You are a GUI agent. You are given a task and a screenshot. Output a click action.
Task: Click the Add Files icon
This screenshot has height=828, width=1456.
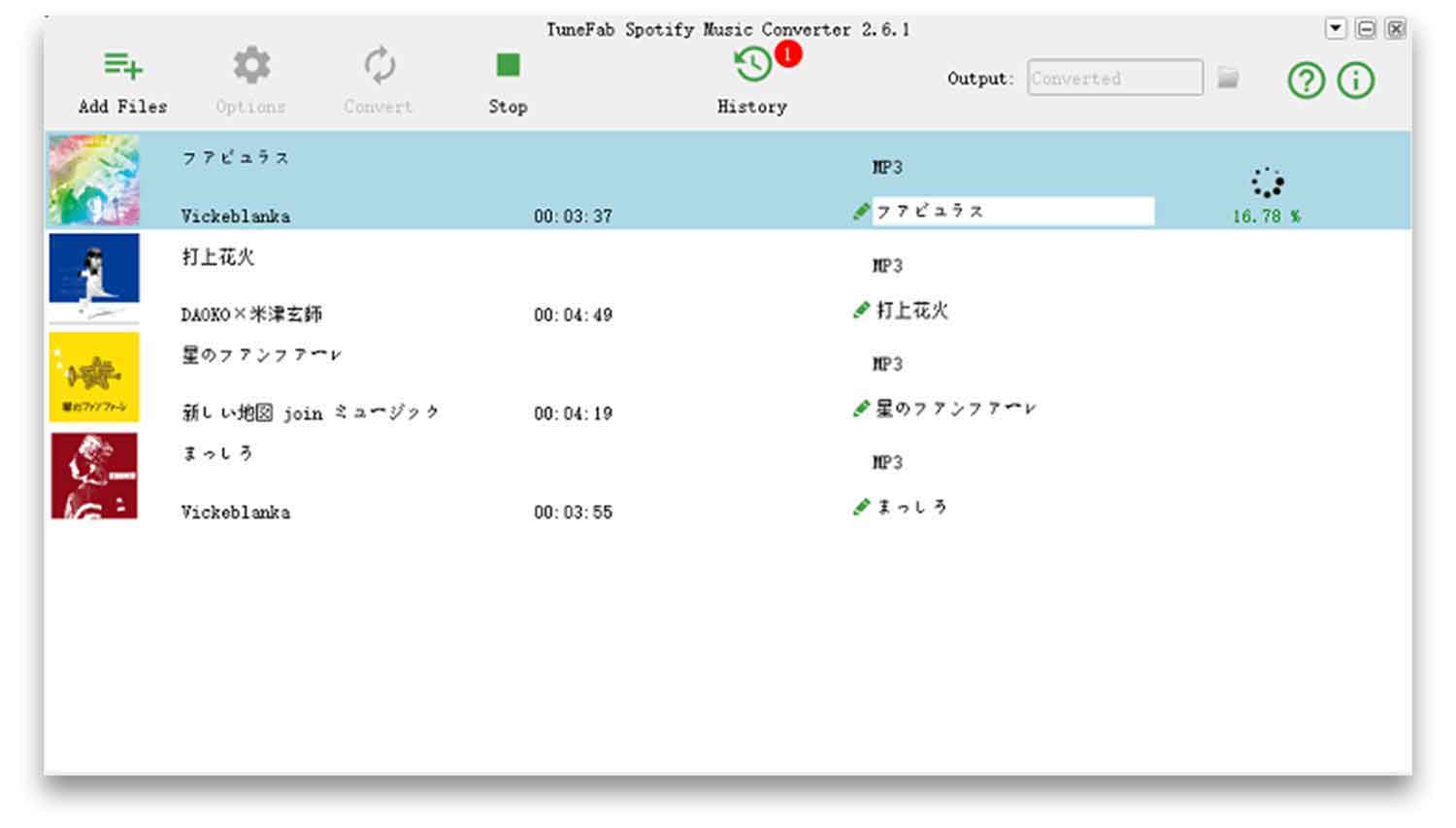coord(123,66)
